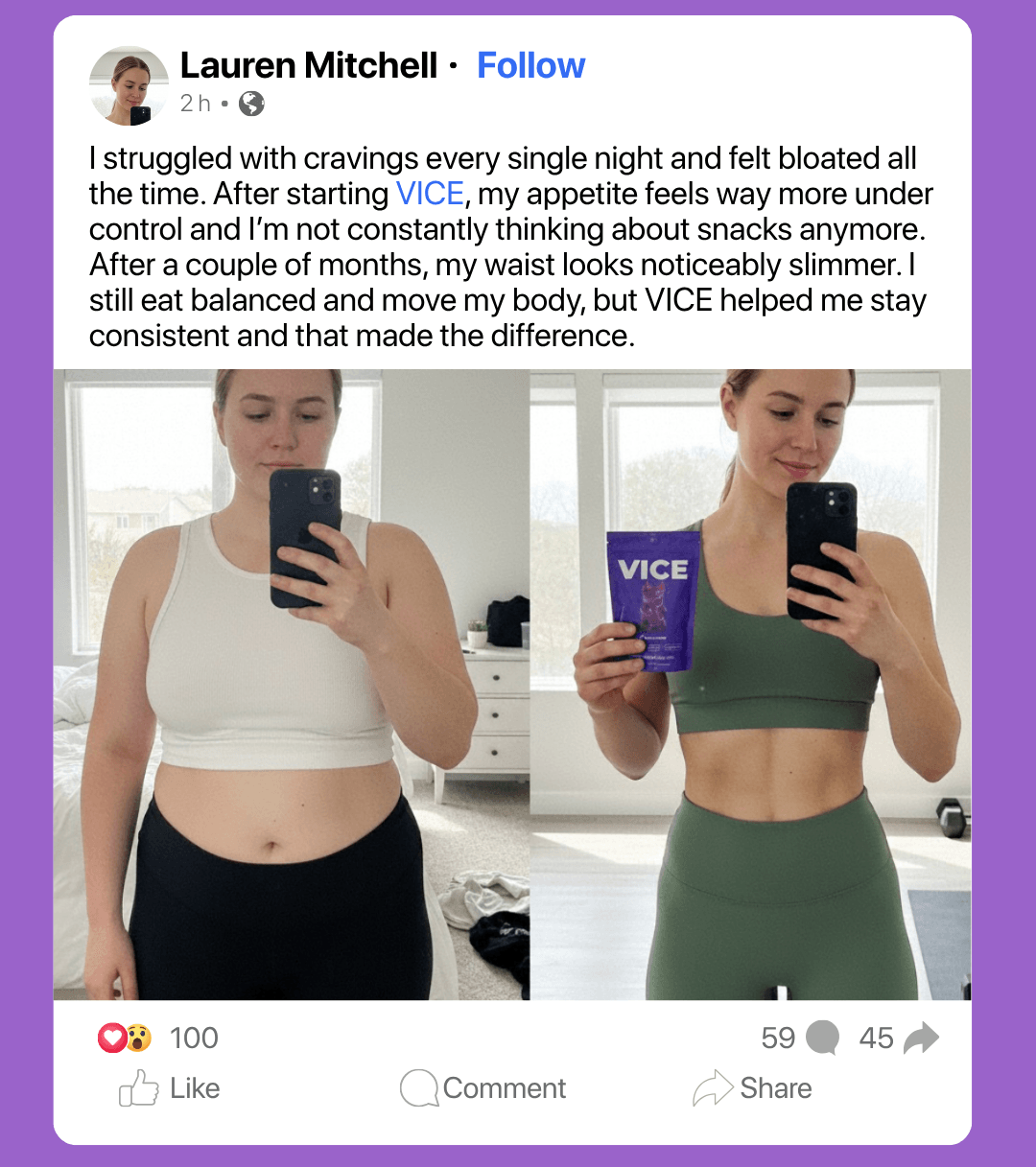Show the 100 reactions list

[194, 1038]
